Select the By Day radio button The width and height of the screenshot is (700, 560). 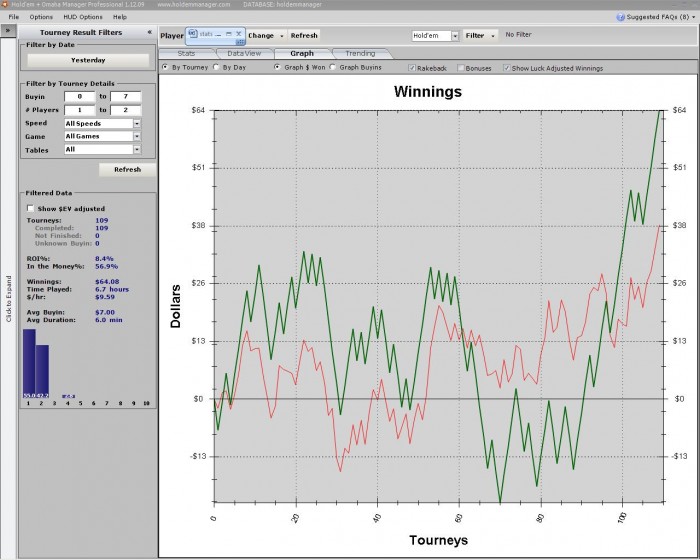[216, 67]
